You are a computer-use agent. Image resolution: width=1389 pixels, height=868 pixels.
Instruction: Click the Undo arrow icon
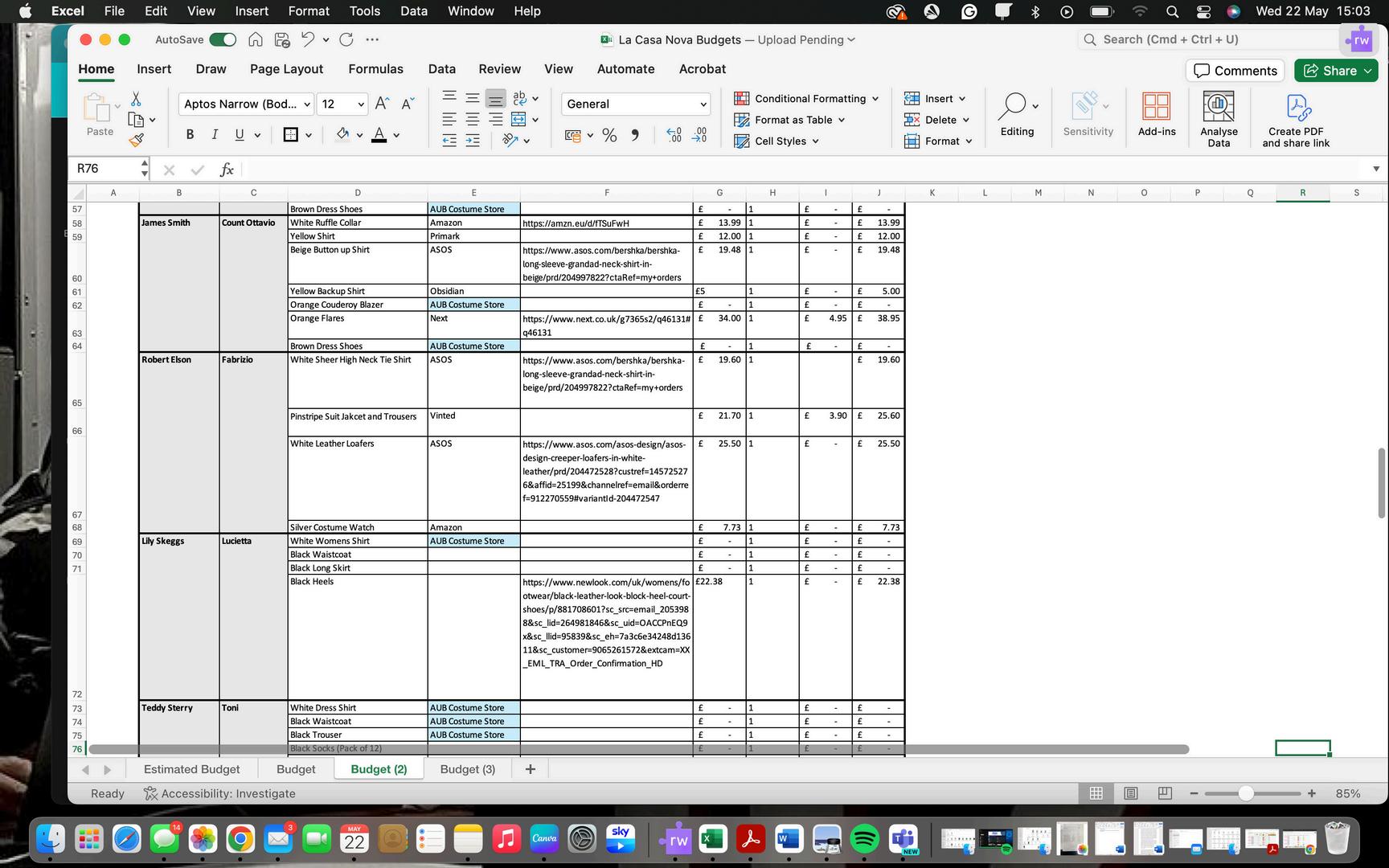click(308, 39)
